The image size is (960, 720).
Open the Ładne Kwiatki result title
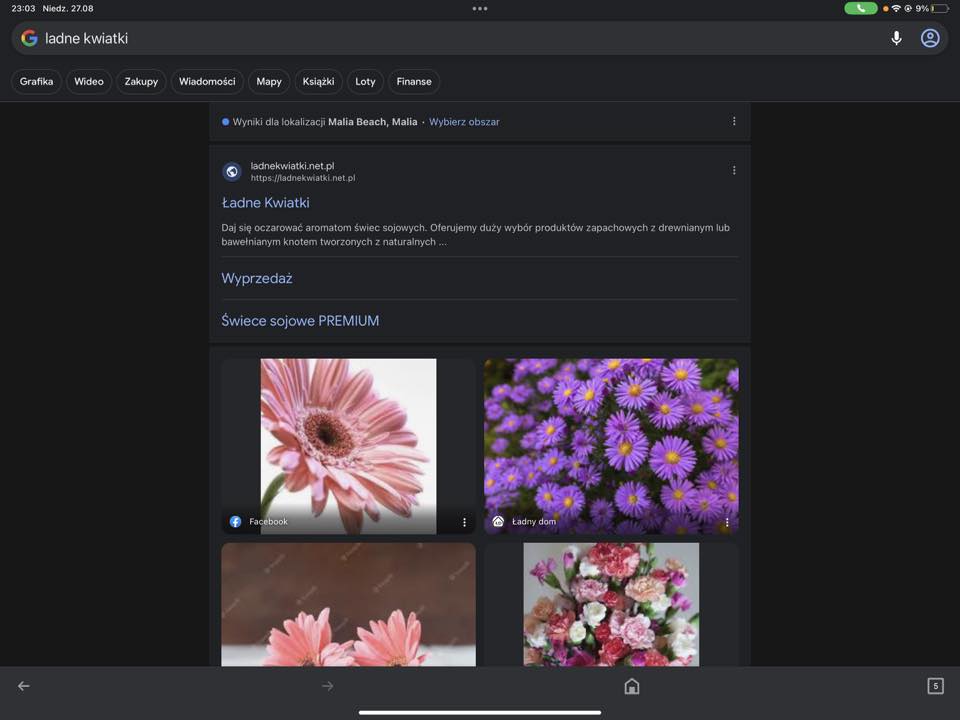(265, 203)
